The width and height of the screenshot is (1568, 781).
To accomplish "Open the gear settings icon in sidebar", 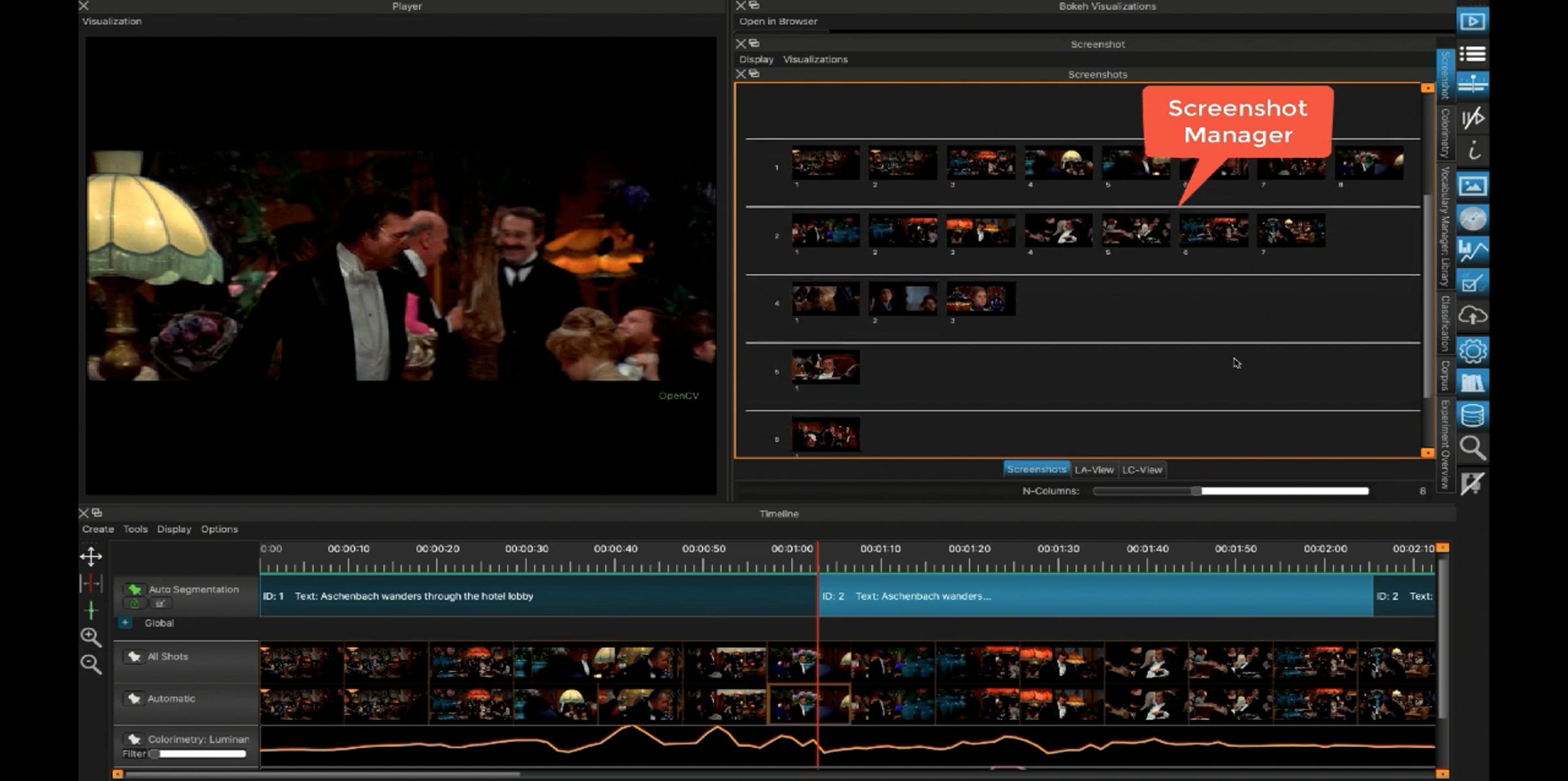I will [1472, 350].
